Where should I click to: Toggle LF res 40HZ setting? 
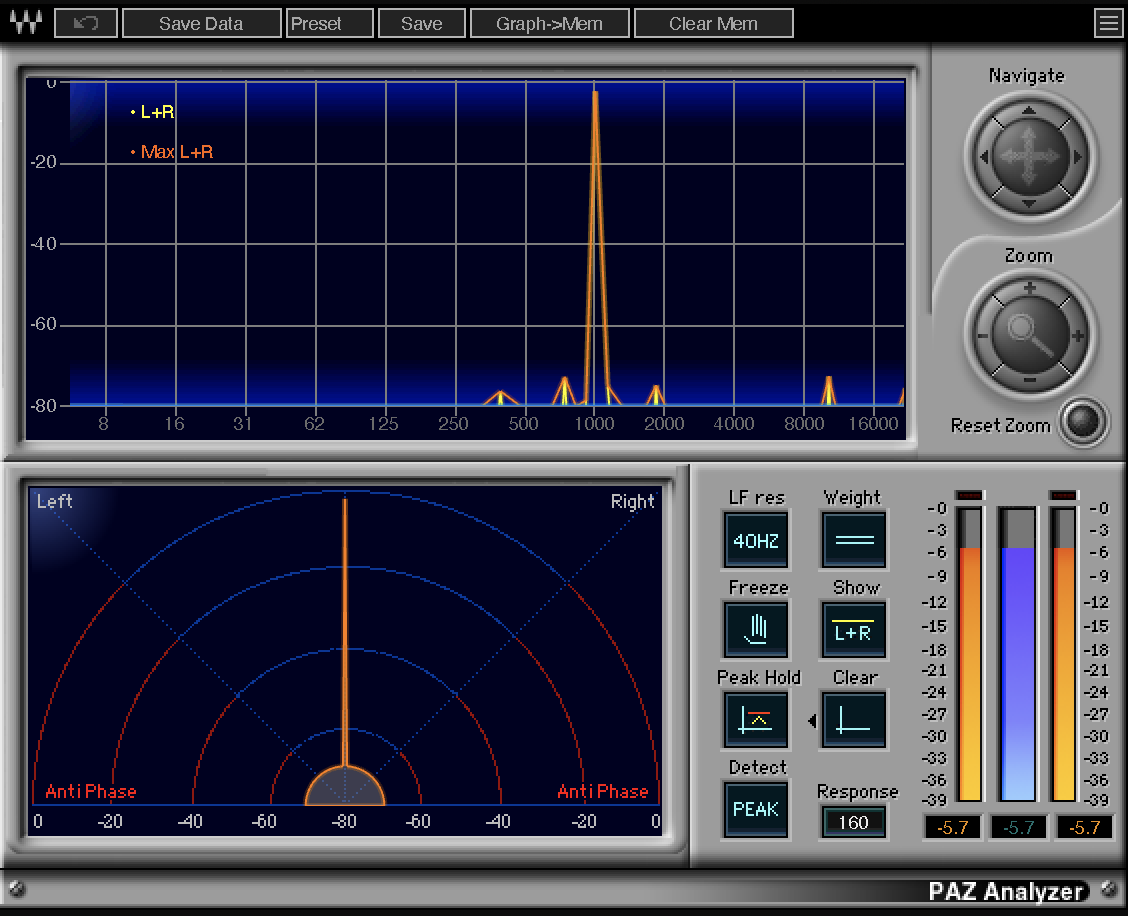(x=756, y=540)
